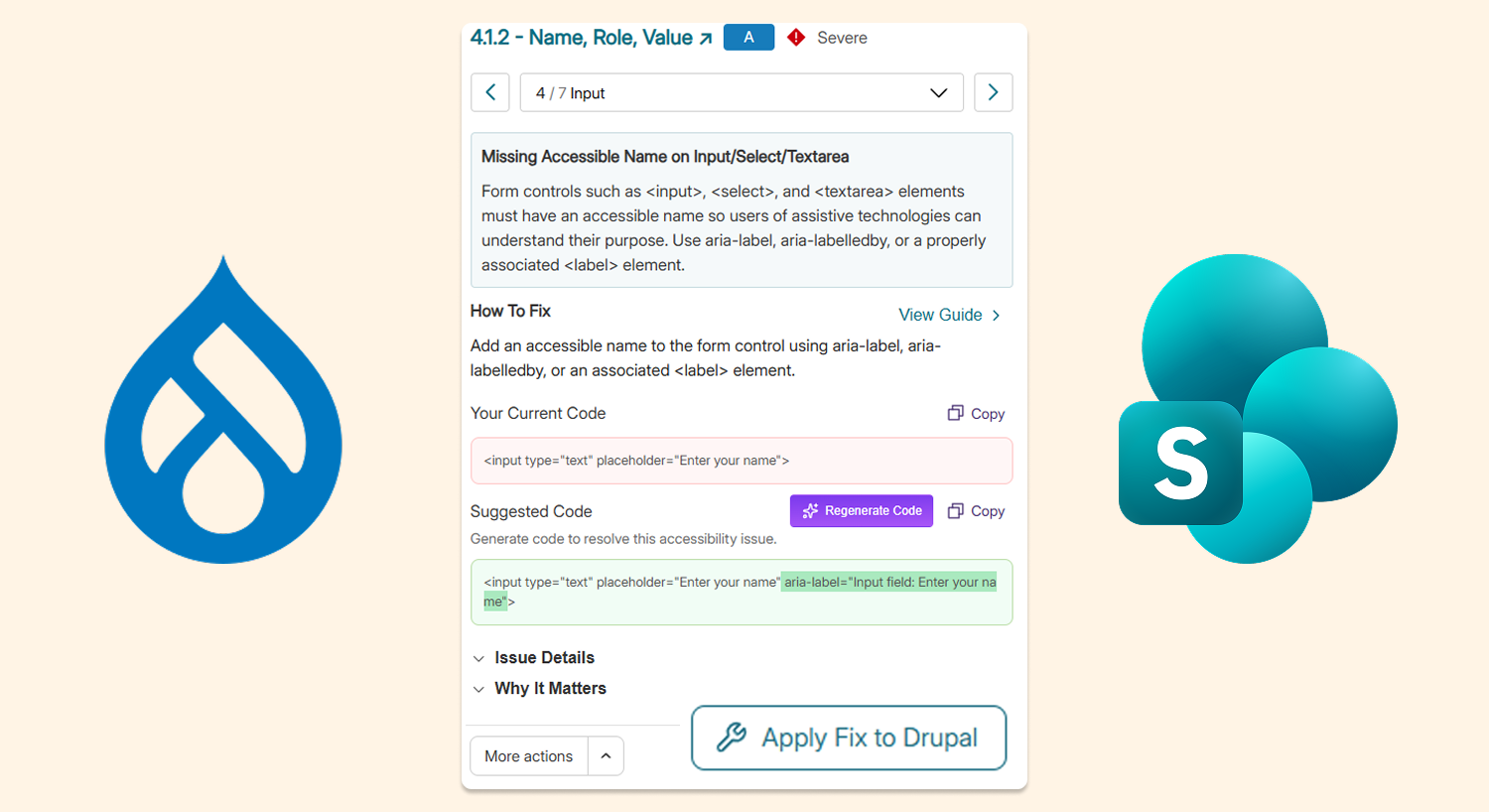Open the More actions caret menu

606,756
